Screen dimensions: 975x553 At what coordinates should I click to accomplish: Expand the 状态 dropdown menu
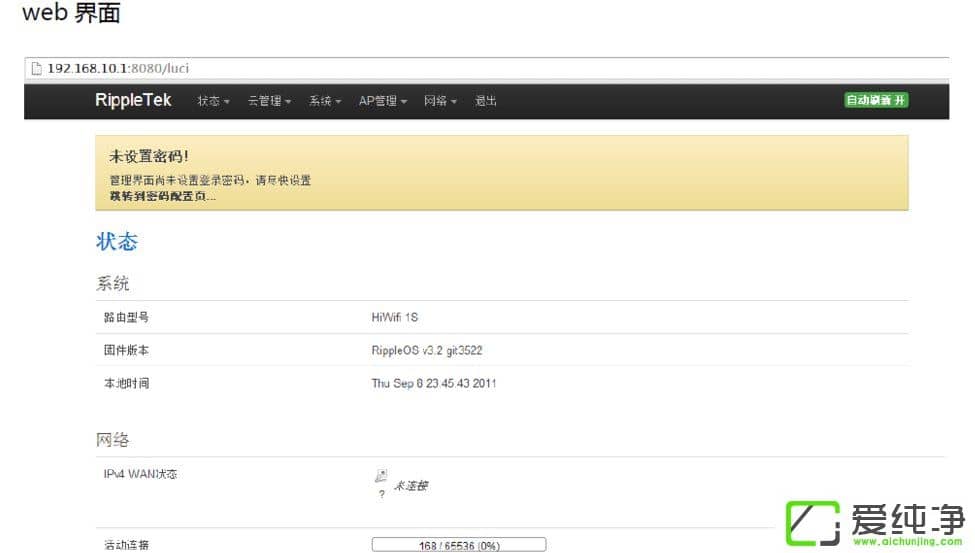click(x=213, y=101)
